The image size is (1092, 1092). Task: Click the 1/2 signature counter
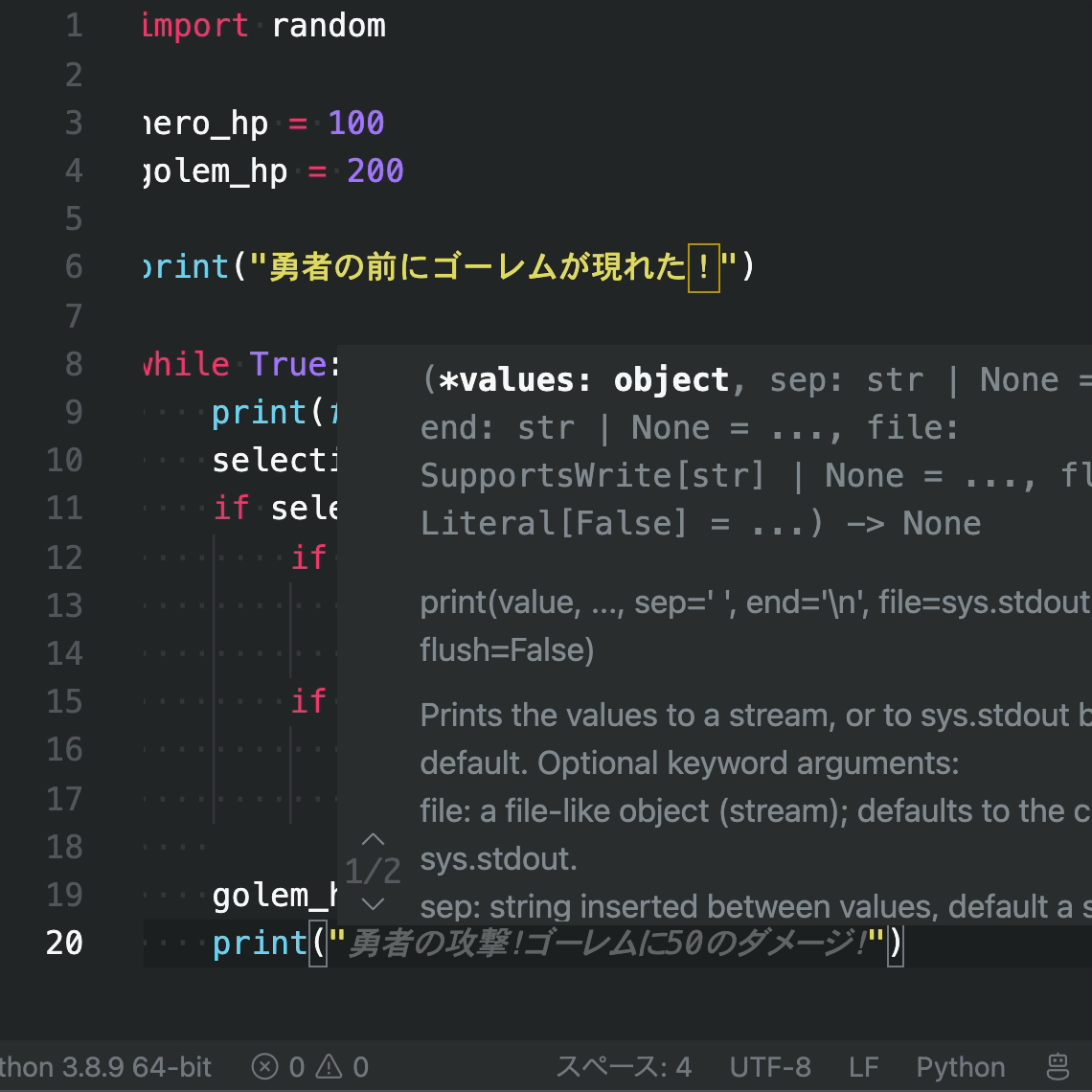click(374, 872)
